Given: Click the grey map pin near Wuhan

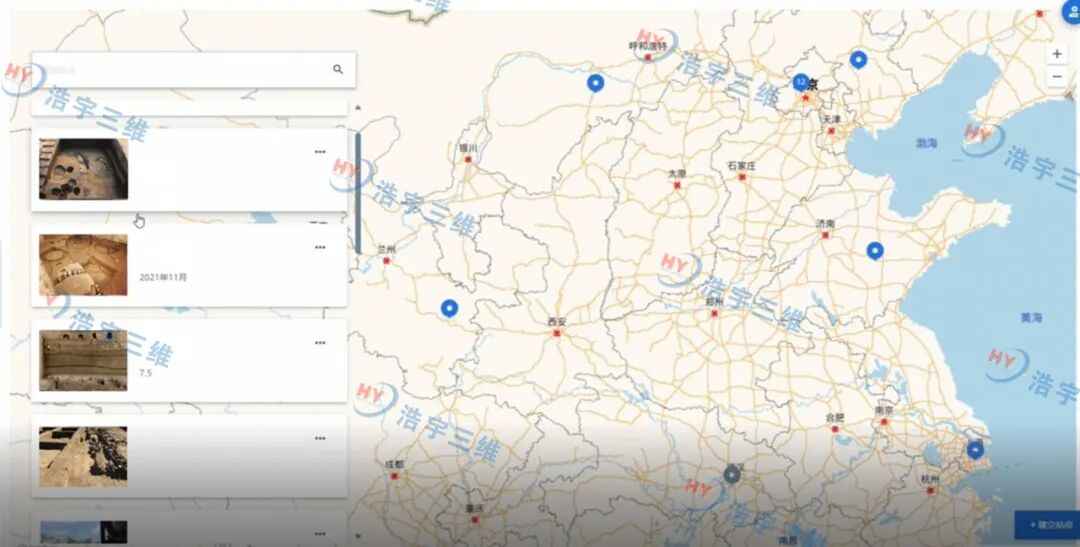Looking at the screenshot, I should point(732,474).
